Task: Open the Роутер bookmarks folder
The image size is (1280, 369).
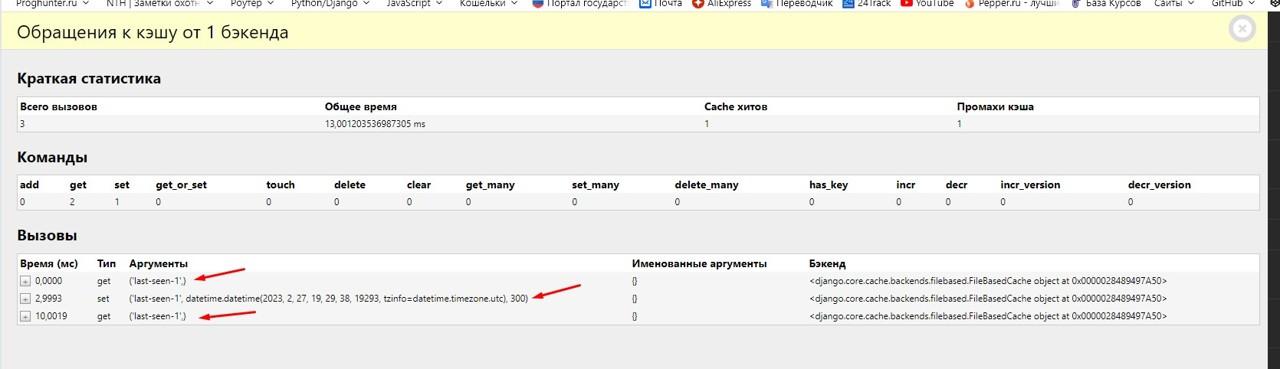Action: 251,4
